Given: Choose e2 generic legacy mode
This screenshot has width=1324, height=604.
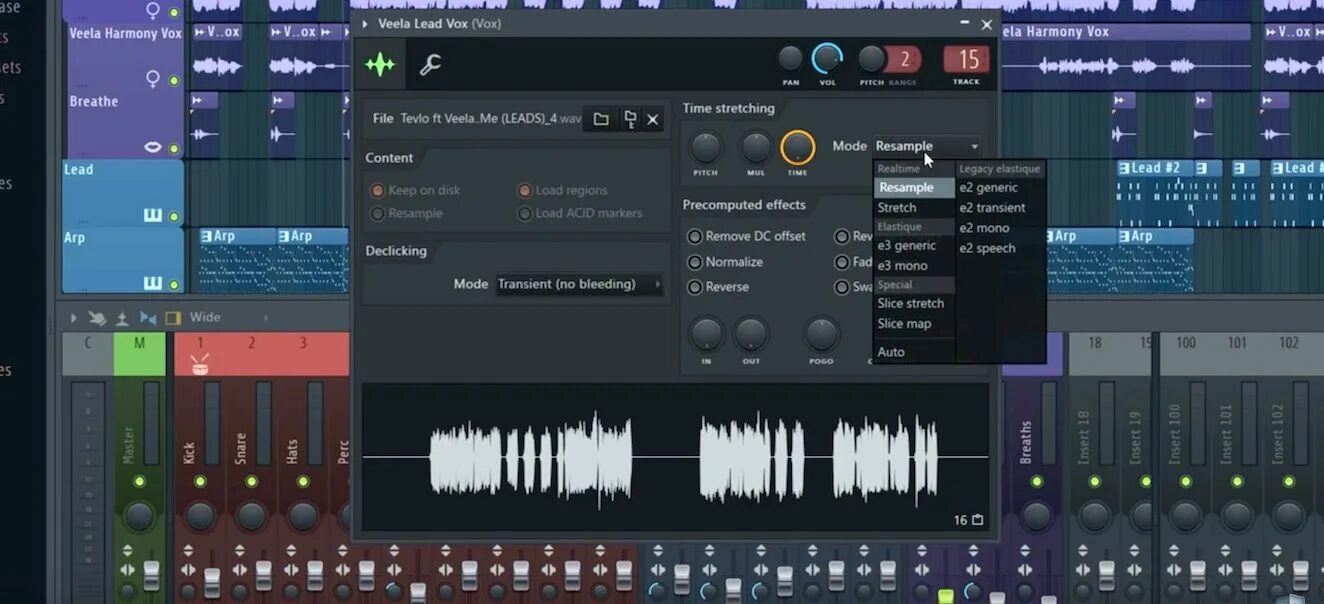Looking at the screenshot, I should [x=1000, y=187].
